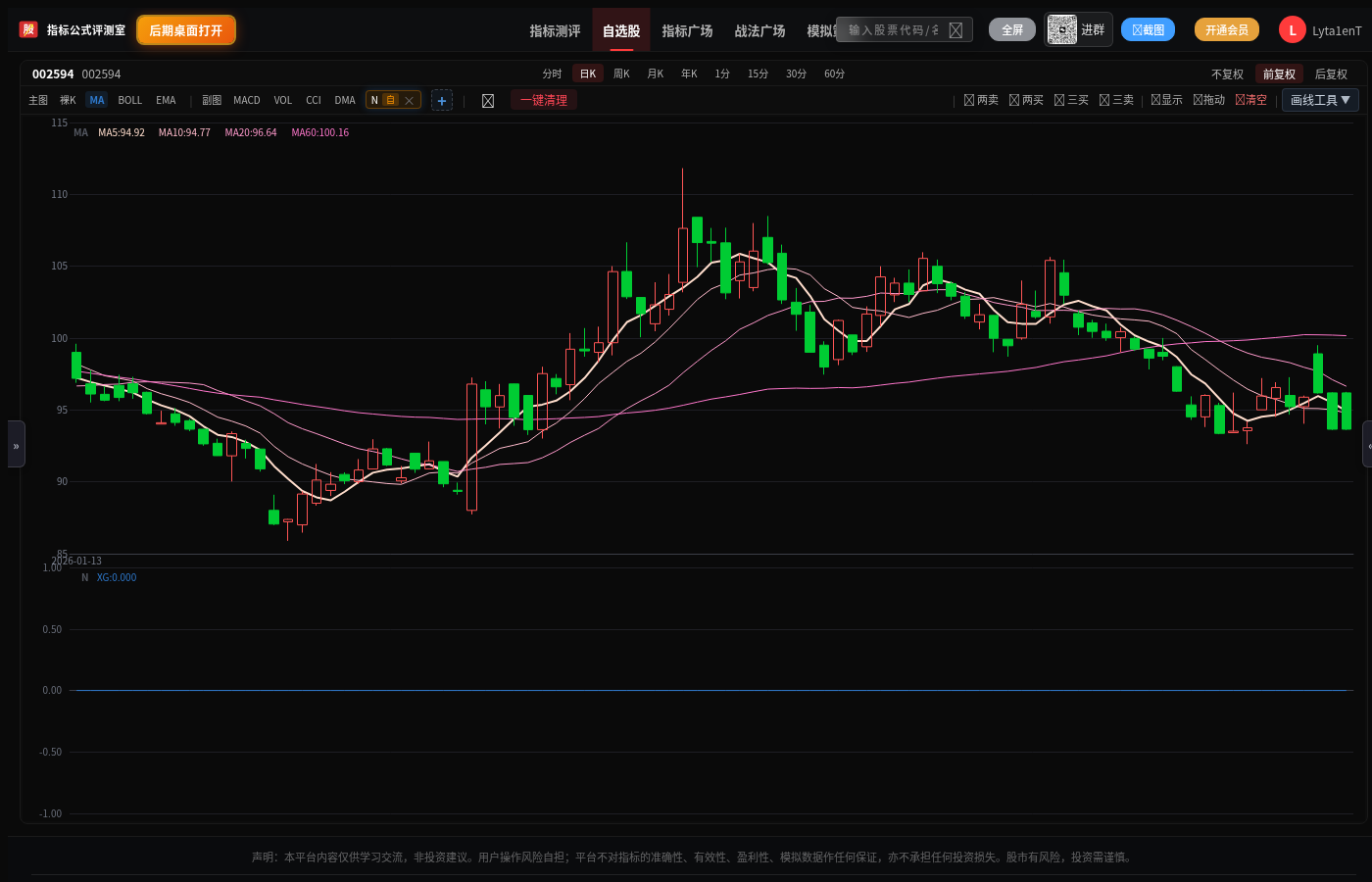1372x882 pixels.
Task: Click the boxed icon beside 一键清理
Action: tap(488, 101)
